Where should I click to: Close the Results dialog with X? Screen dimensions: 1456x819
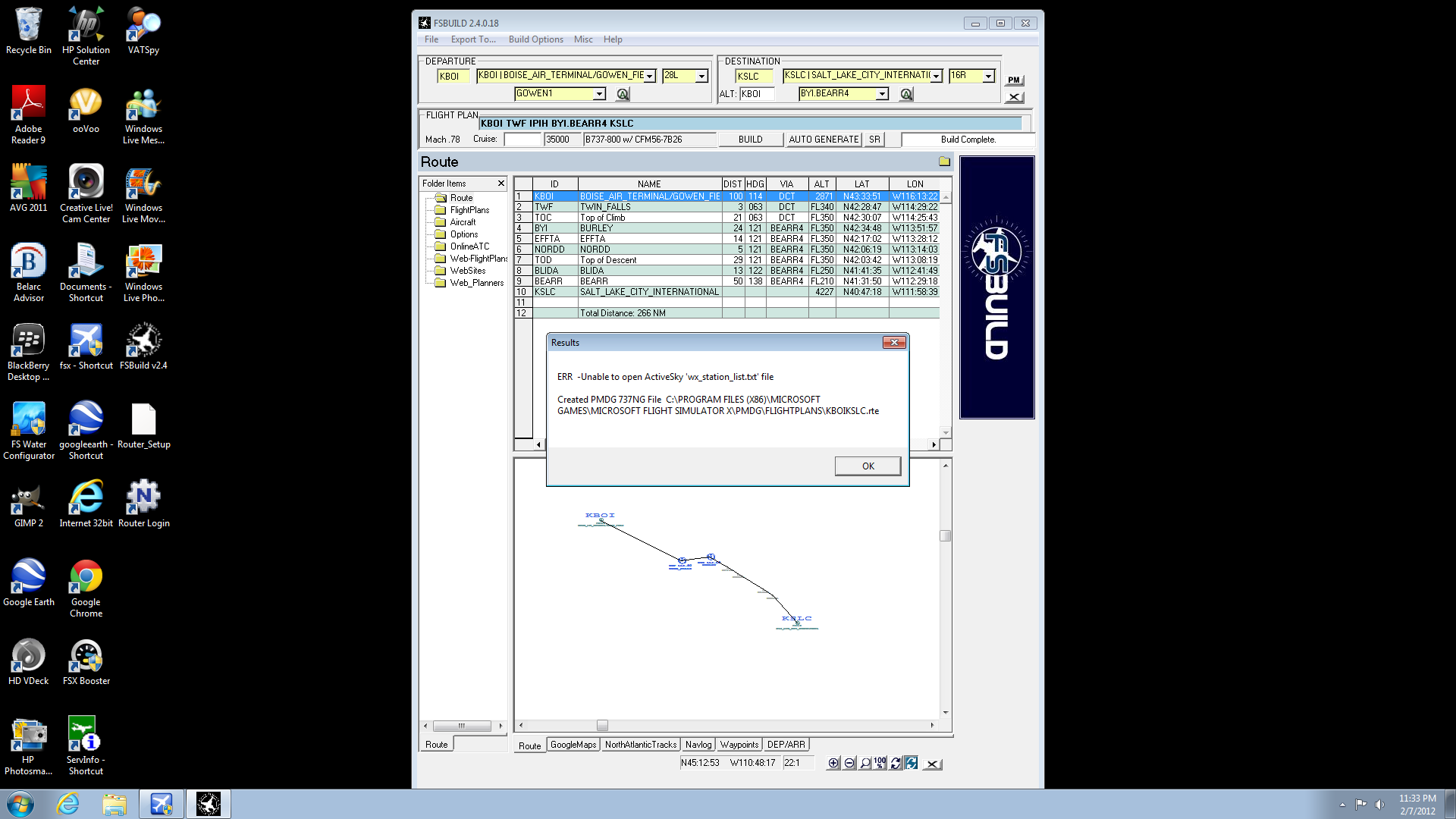[x=895, y=343]
